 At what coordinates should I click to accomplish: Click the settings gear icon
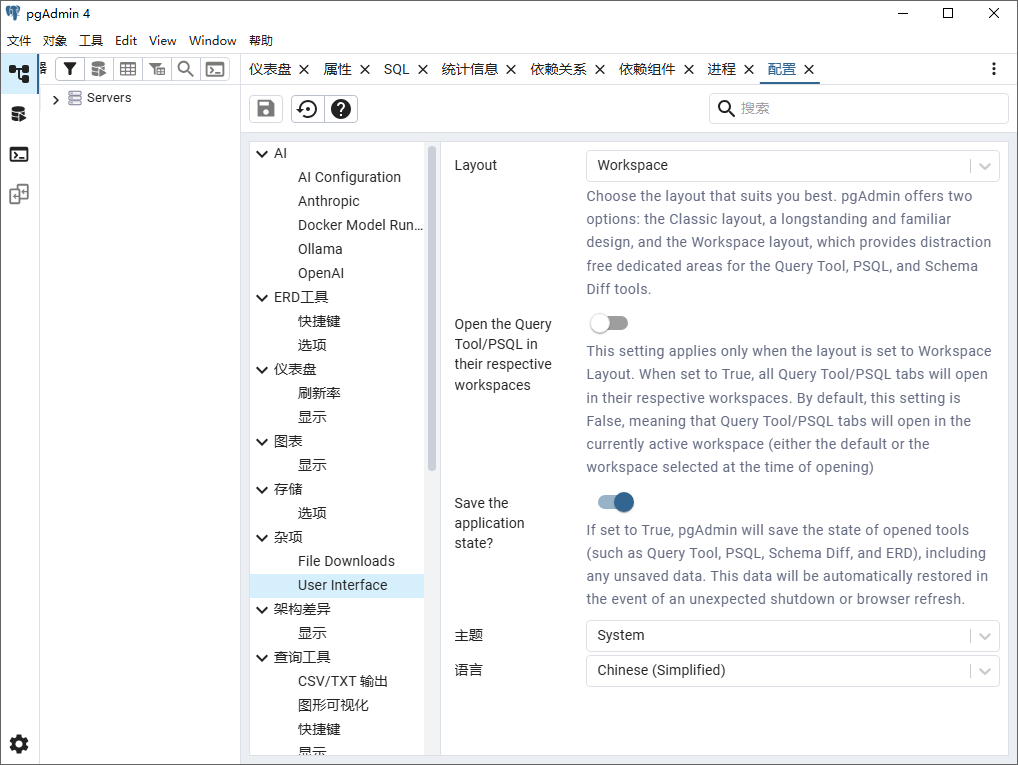[x=19, y=744]
